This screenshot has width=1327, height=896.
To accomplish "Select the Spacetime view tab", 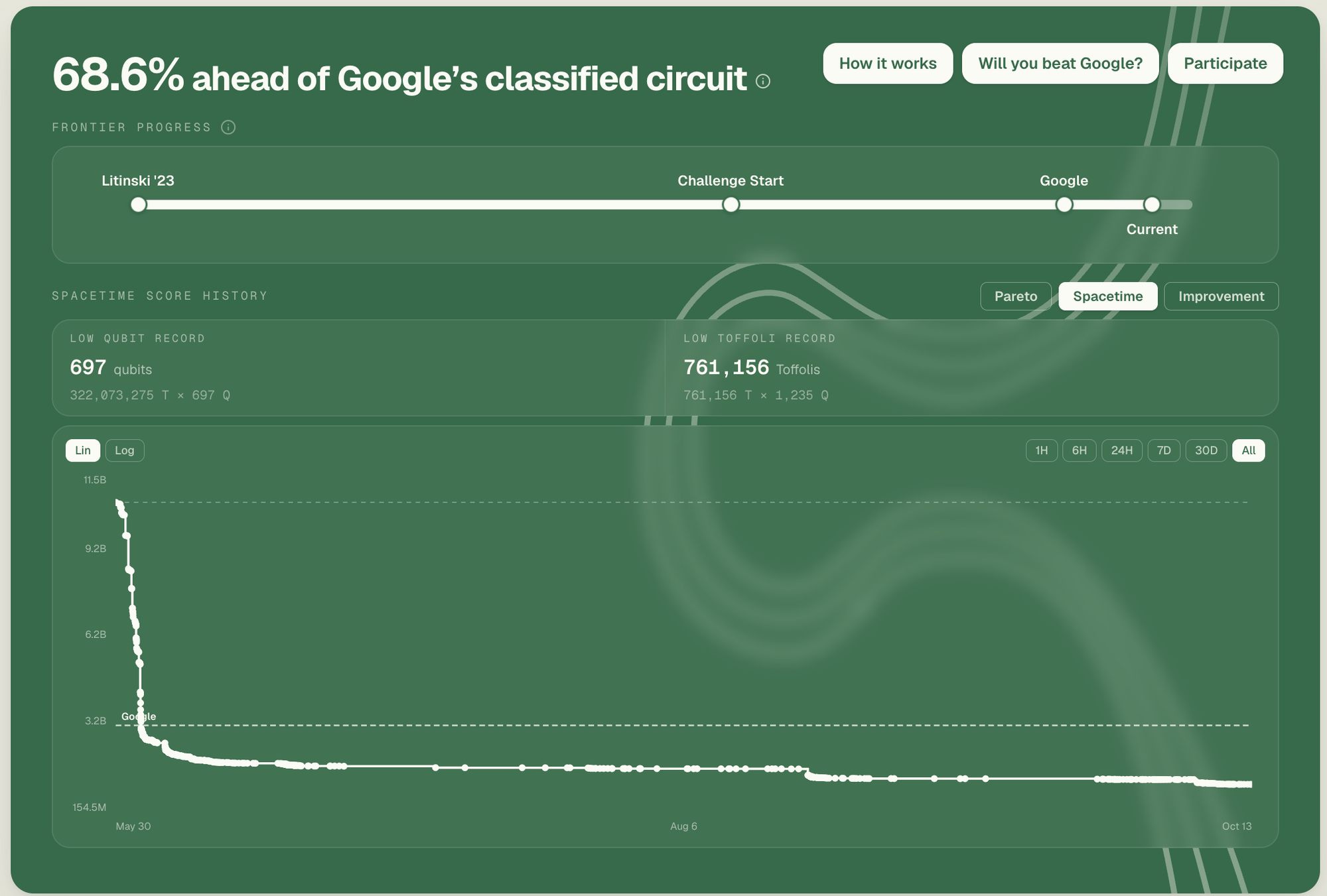I will [1108, 296].
